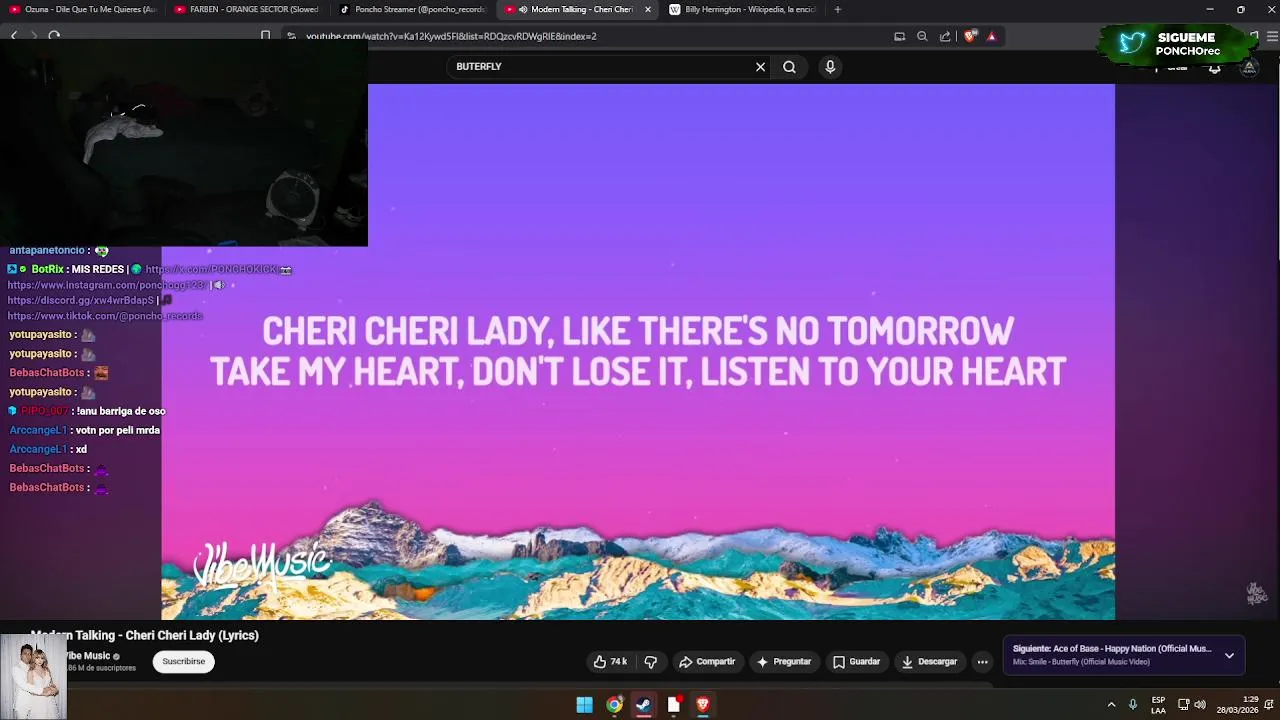Like the video showing 74 k

610,662
